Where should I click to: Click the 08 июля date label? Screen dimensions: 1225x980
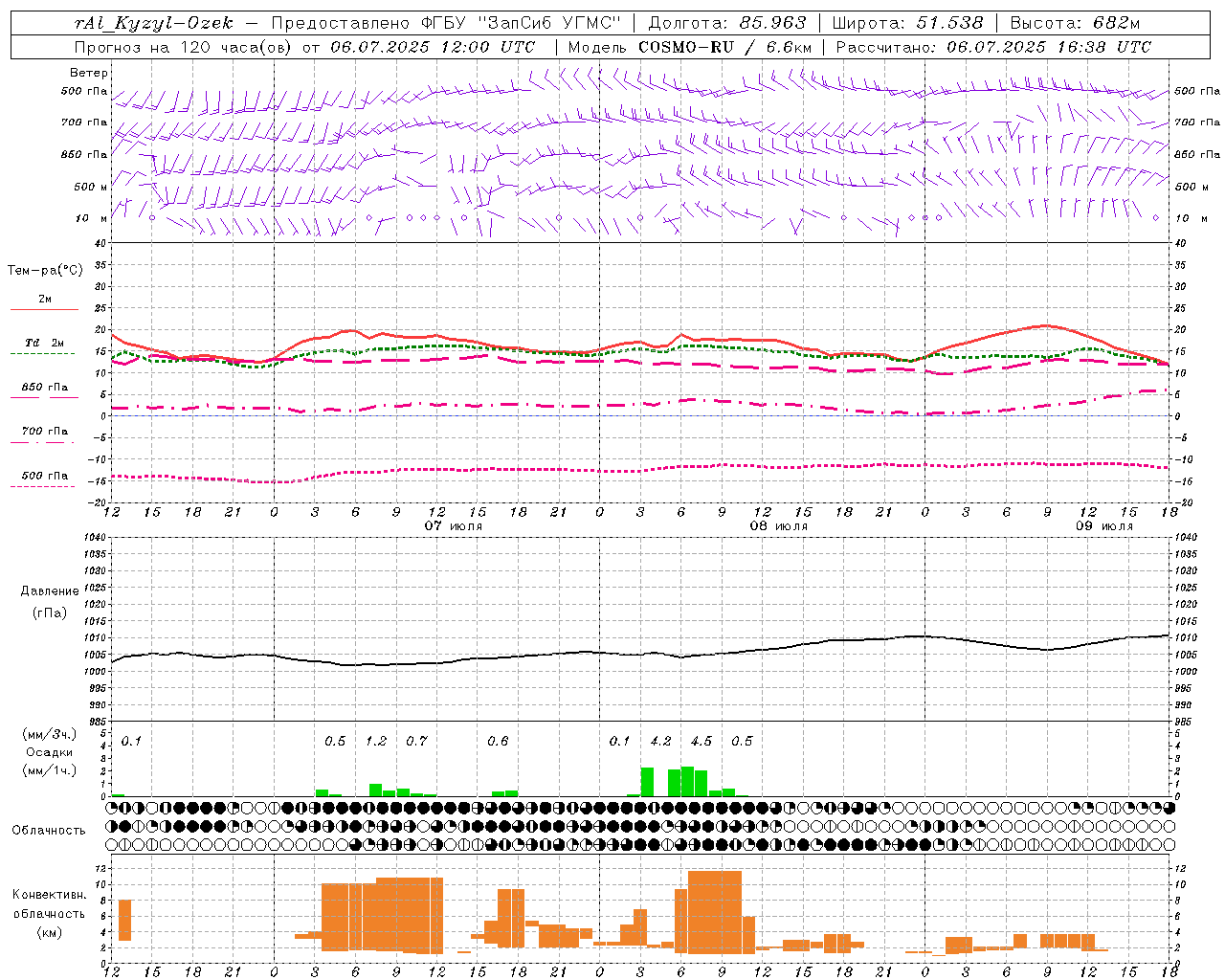click(x=779, y=526)
